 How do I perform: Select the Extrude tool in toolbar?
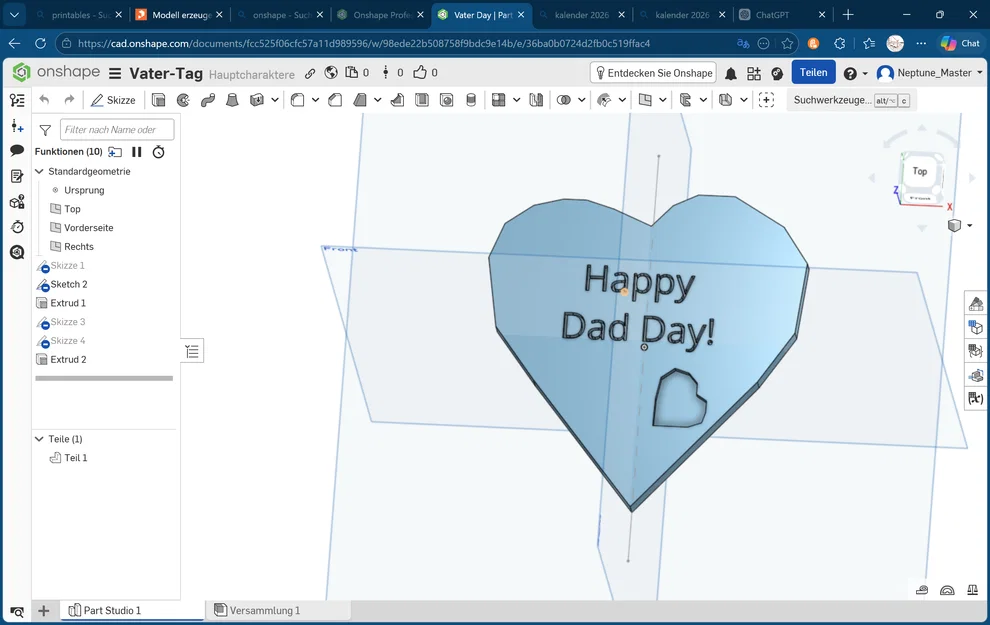pyautogui.click(x=158, y=100)
